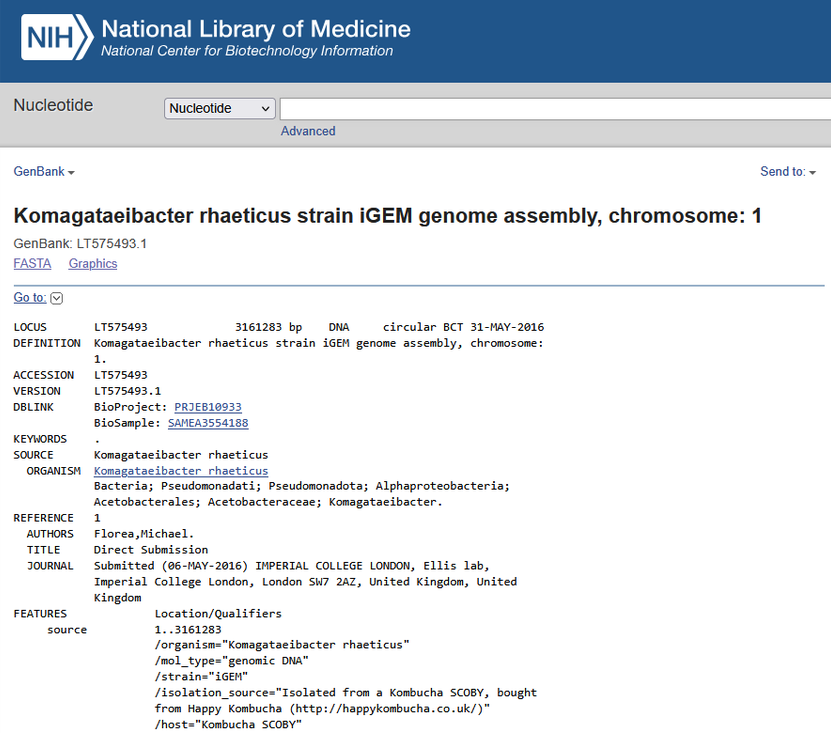
Task: Click the /host="Kombucha SCOBY" qualifier
Action: point(228,725)
